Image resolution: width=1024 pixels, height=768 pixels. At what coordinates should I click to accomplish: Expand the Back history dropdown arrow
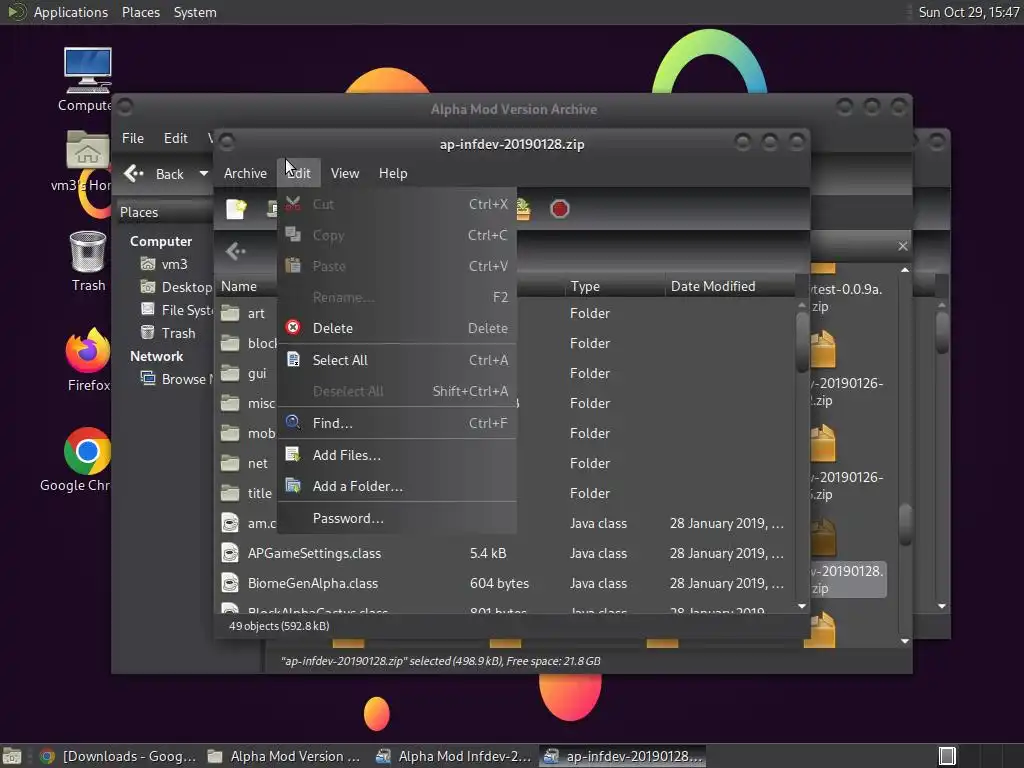point(204,174)
